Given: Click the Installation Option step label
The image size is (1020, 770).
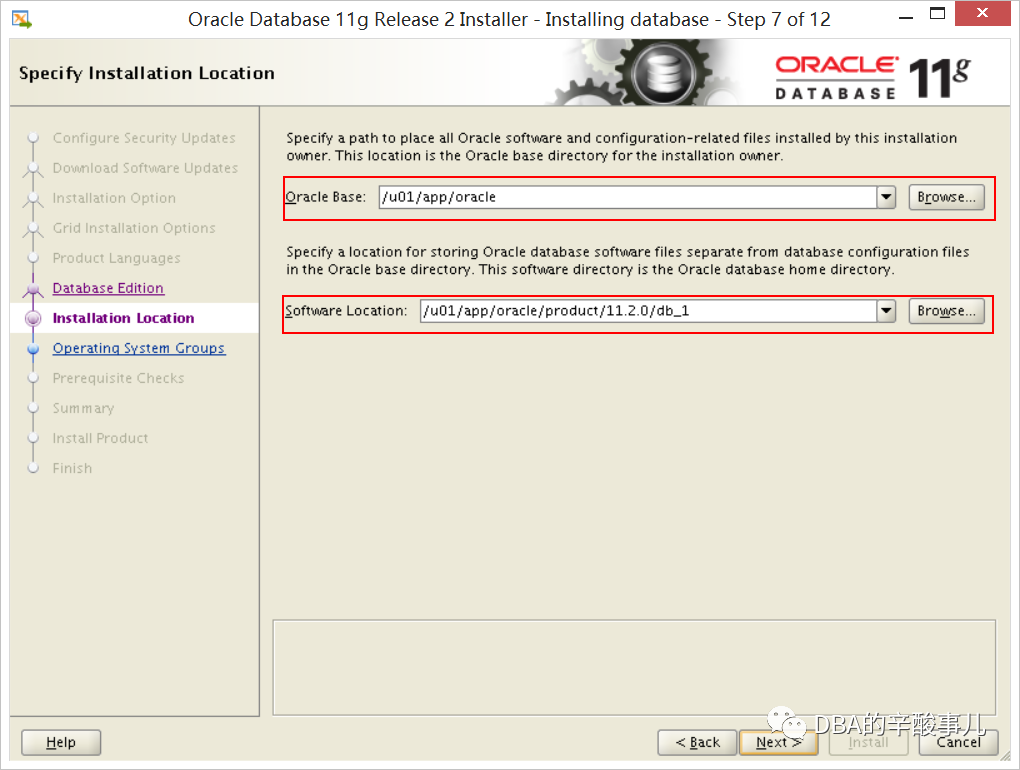Looking at the screenshot, I should (x=114, y=198).
